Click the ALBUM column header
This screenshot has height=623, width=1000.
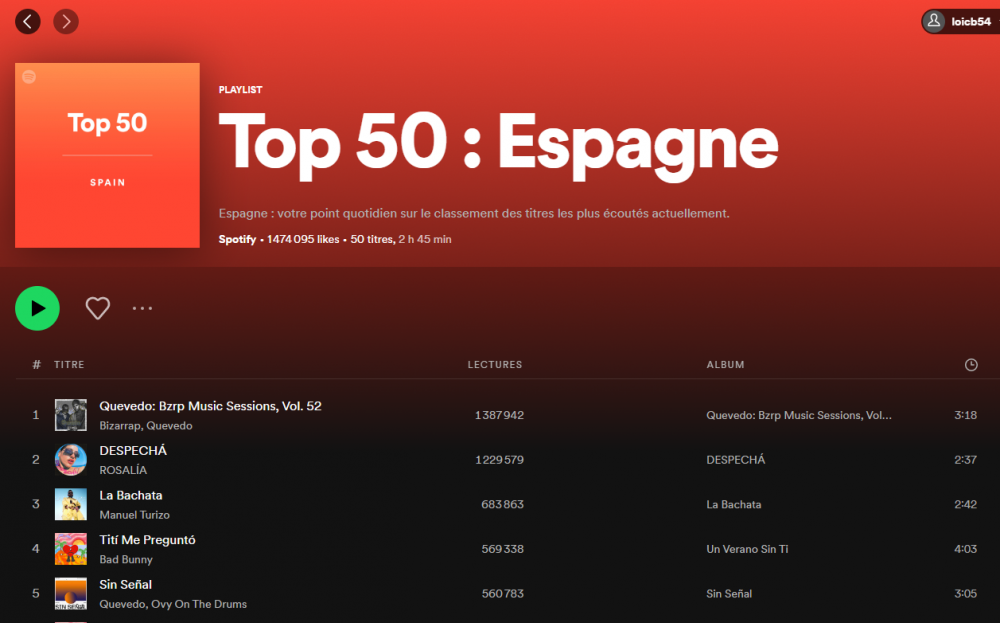point(725,365)
